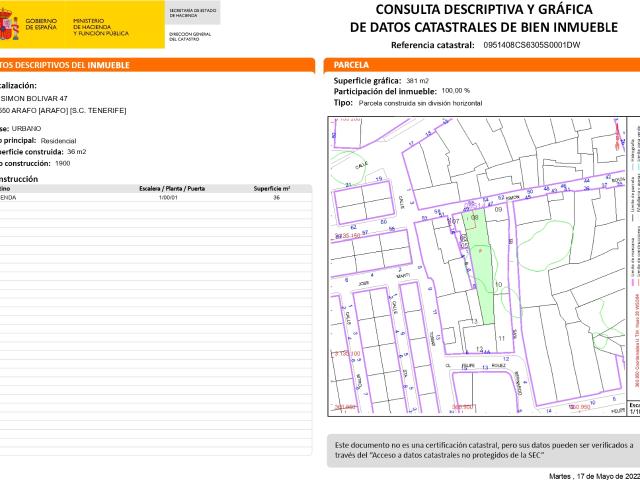Click the "Referencia catastral:" label
The image size is (640, 480).
tap(433, 45)
